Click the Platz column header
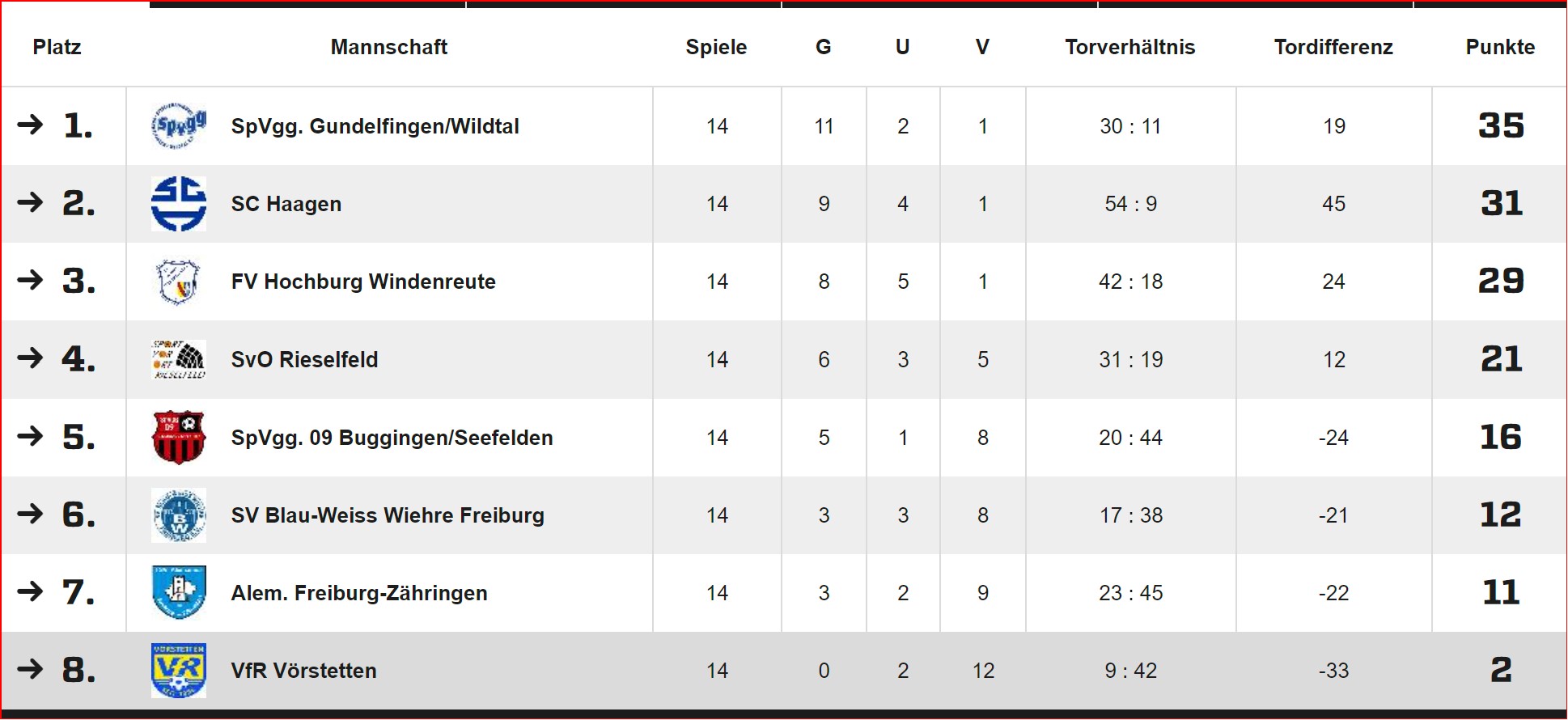The image size is (1568, 720). [x=57, y=47]
